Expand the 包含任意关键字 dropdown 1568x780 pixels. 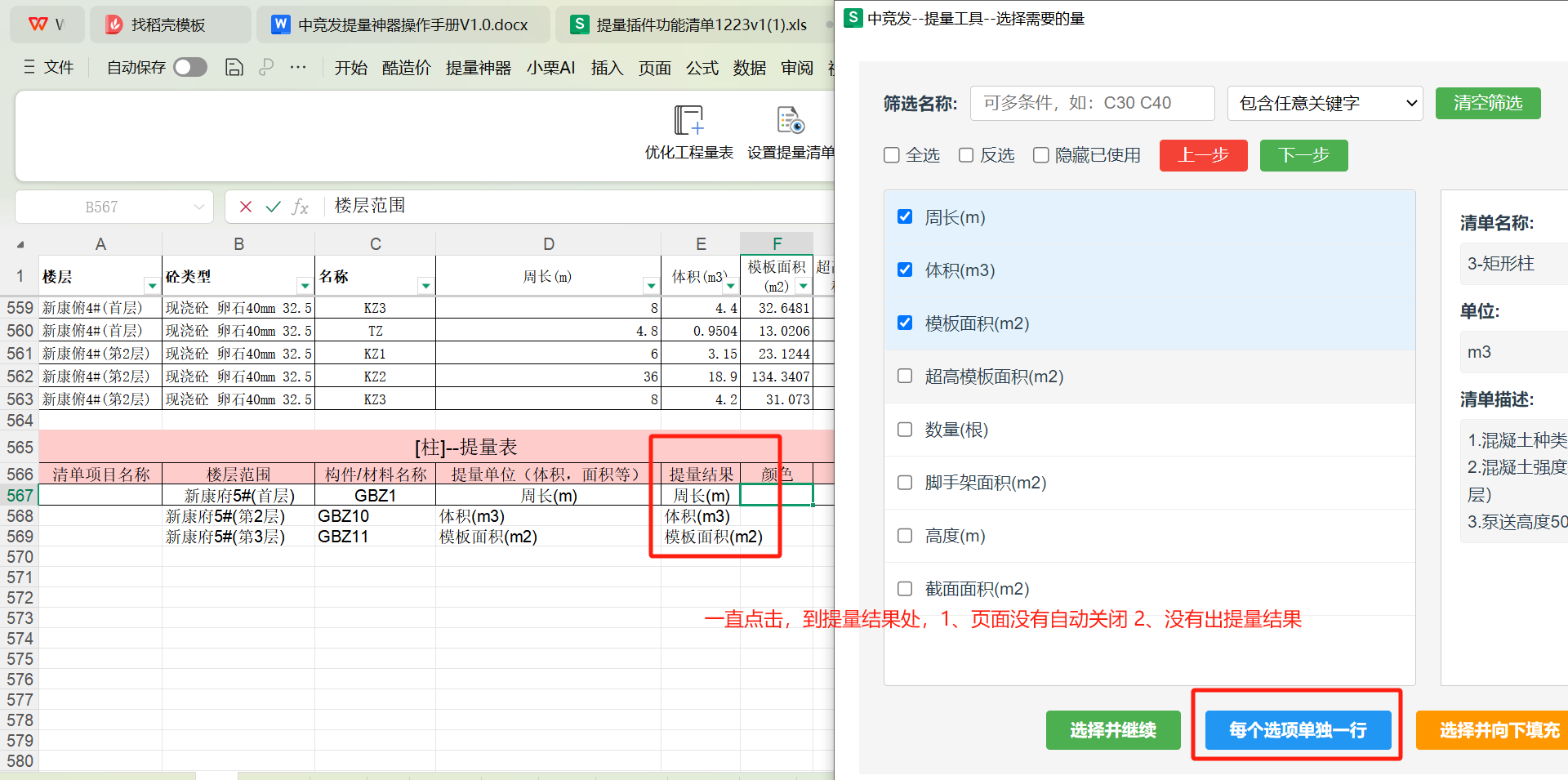[x=1325, y=104]
